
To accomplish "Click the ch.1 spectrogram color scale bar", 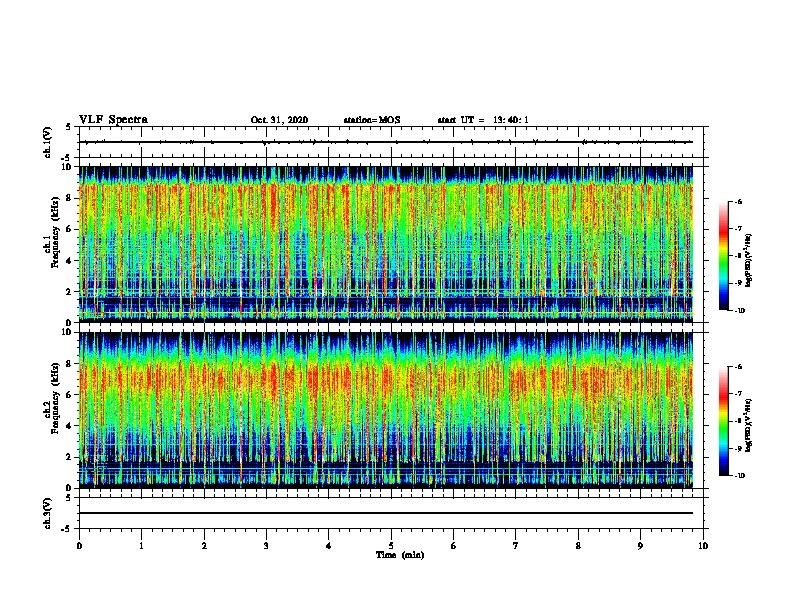I will tap(724, 256).
